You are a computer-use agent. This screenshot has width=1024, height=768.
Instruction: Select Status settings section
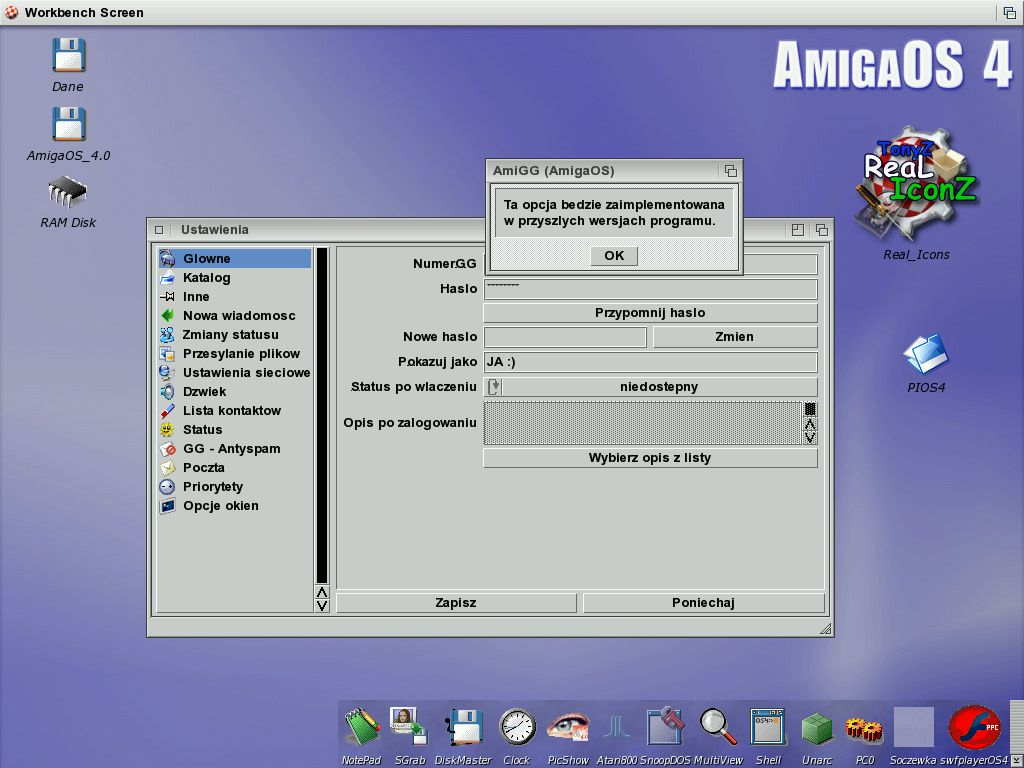pos(235,429)
